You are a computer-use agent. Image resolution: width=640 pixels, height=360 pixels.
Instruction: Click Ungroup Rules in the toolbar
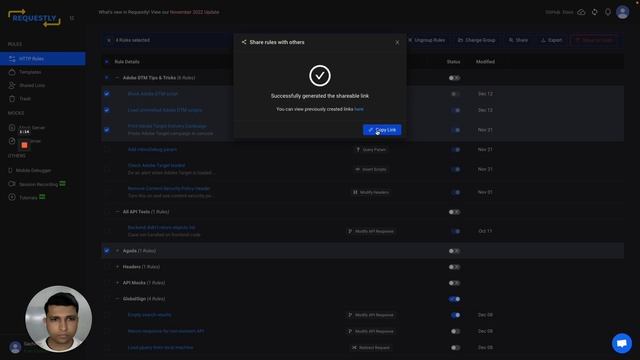click(427, 40)
